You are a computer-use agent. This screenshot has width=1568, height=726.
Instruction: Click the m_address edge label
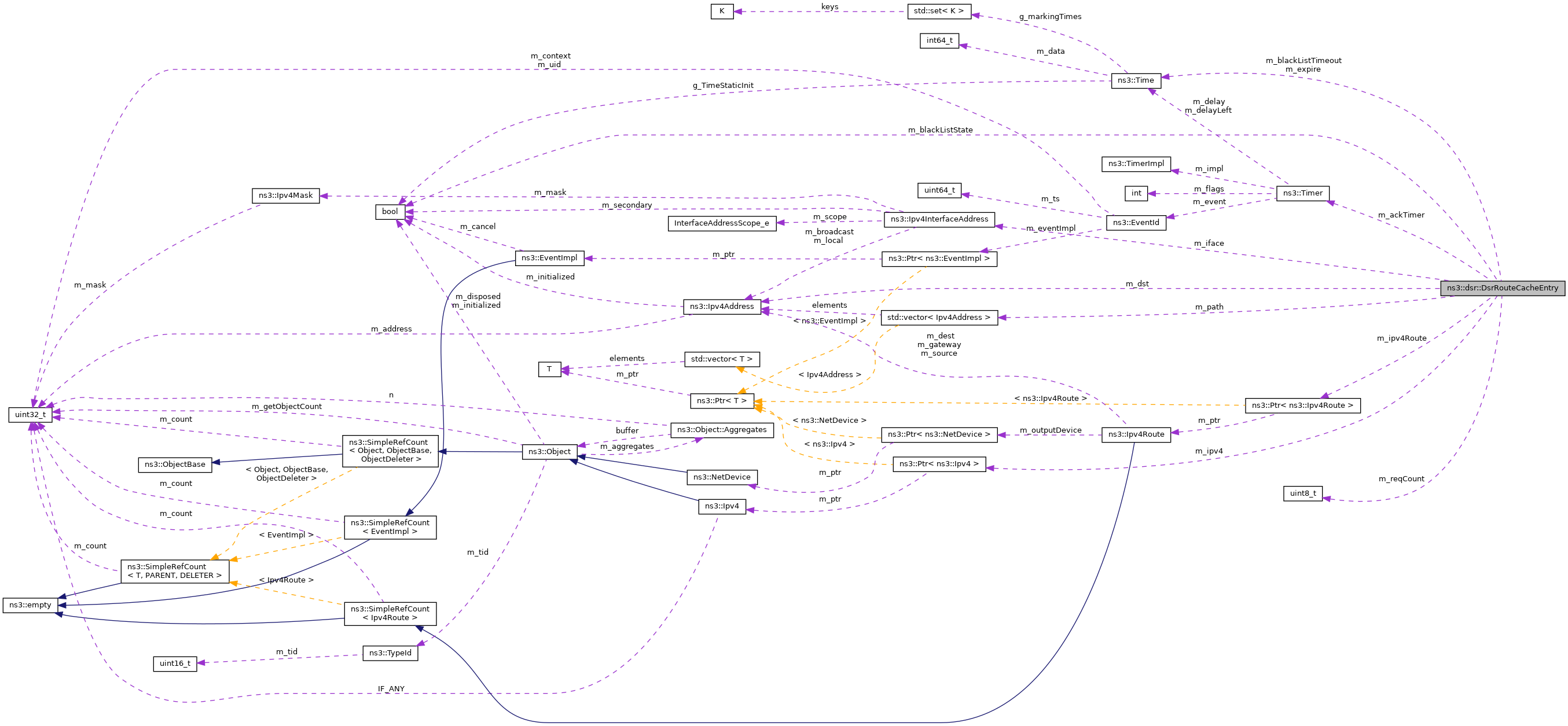coord(391,329)
